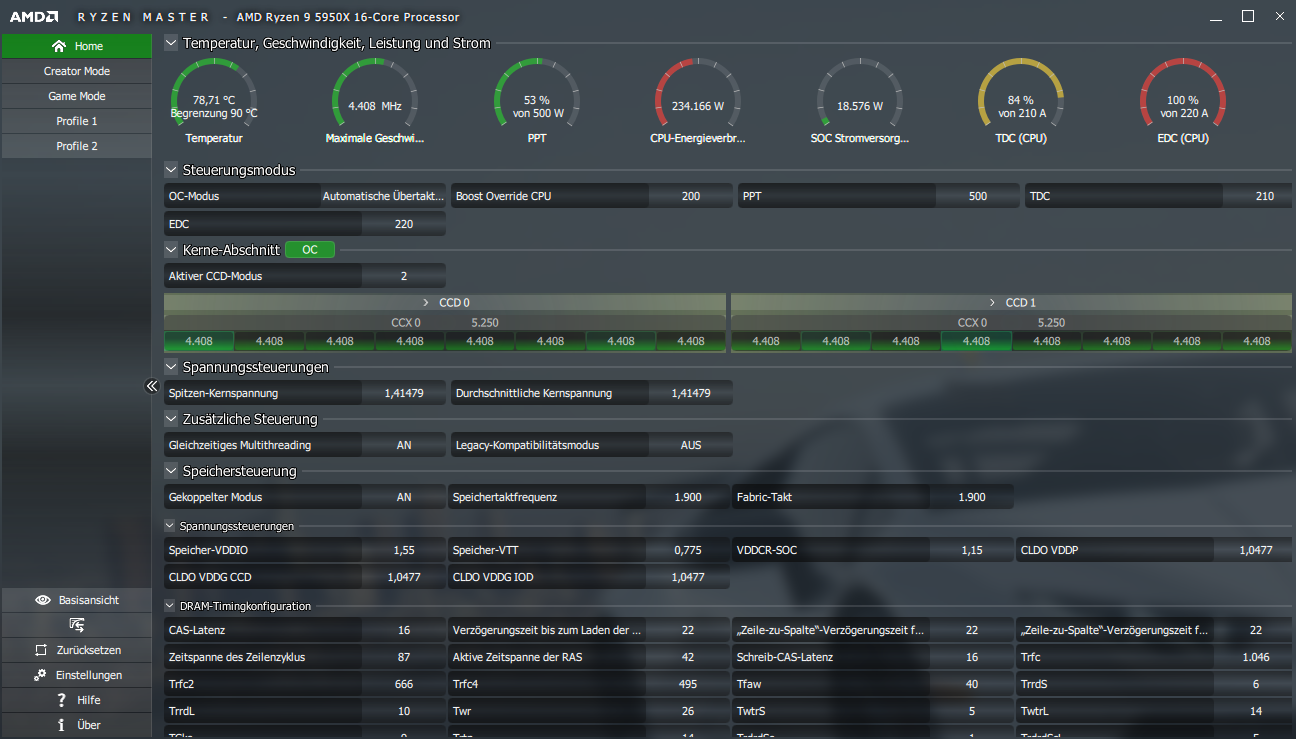
Task: Toggle the green OC badge
Action: [310, 250]
